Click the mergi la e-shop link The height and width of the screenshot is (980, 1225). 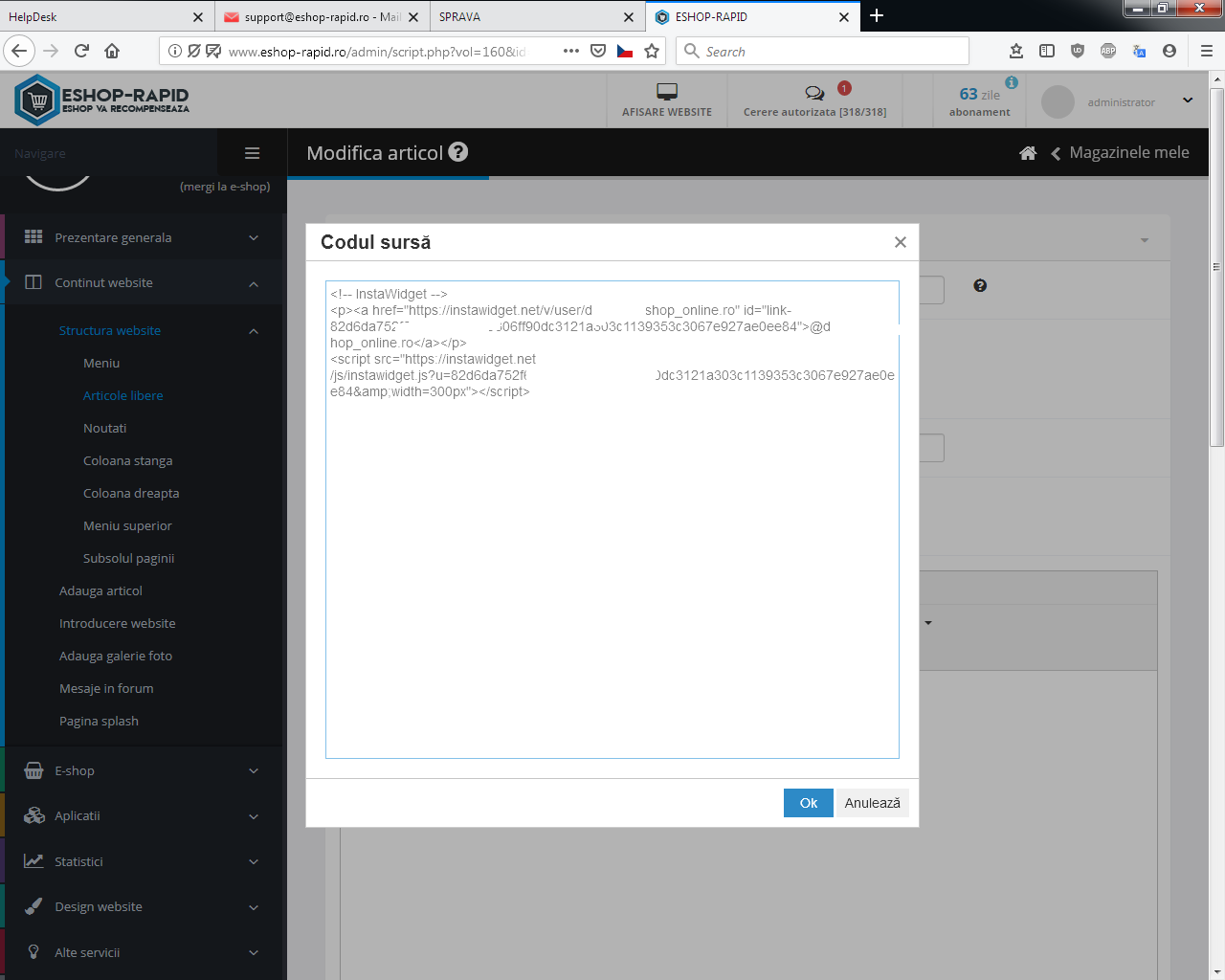(225, 187)
